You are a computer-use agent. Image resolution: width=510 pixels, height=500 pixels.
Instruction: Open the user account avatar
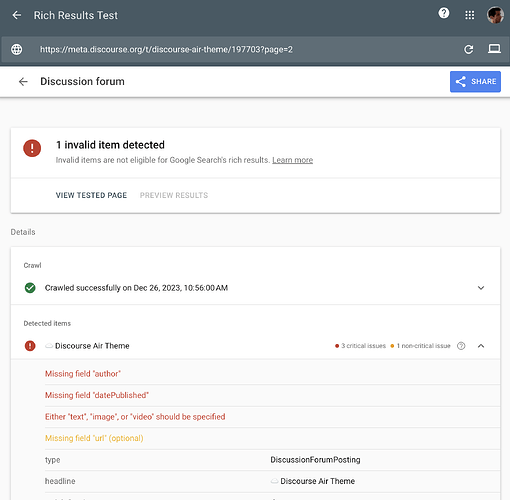(x=495, y=15)
